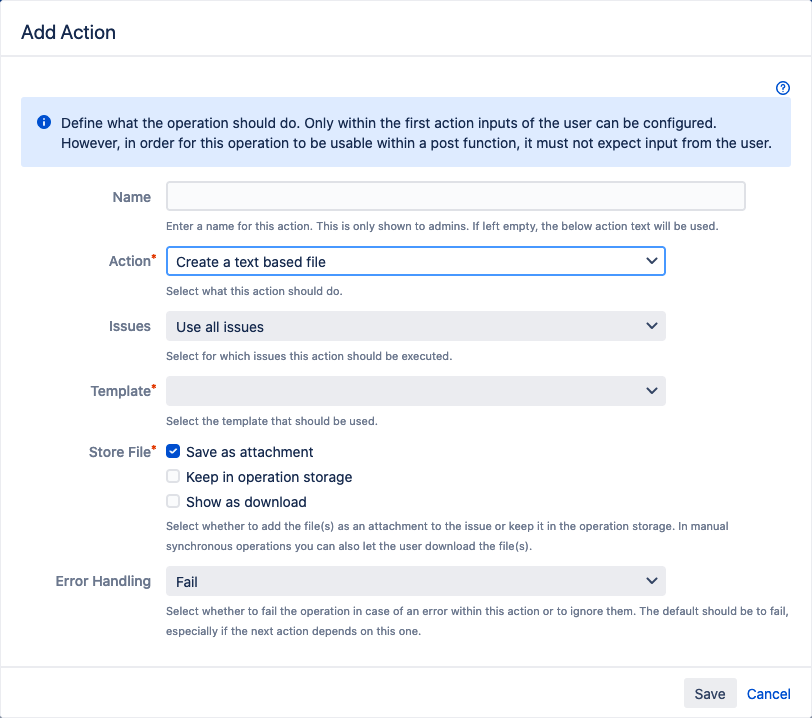Viewport: 812px width, 718px height.
Task: Click the 'Add Action' dialog title
Action: (x=68, y=32)
